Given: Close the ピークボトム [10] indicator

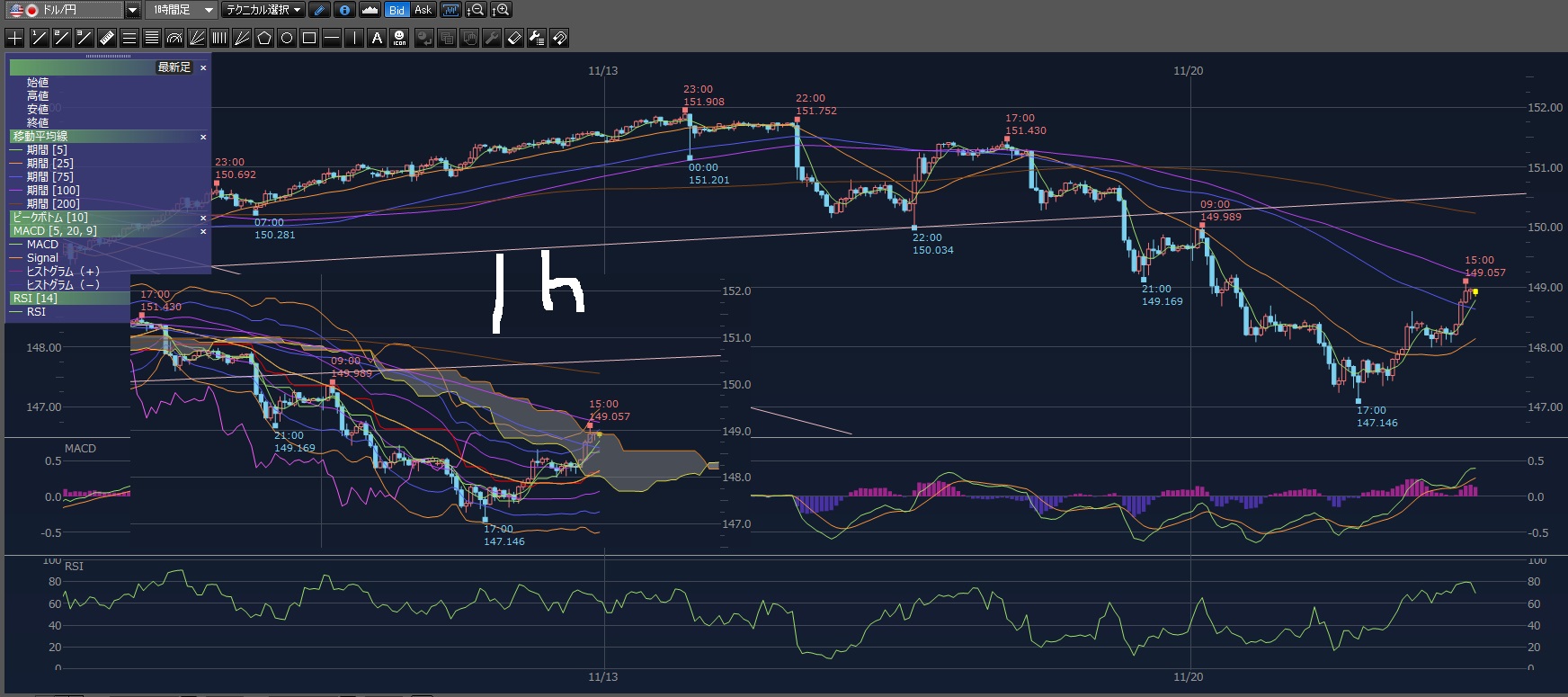Looking at the screenshot, I should pos(203,218).
